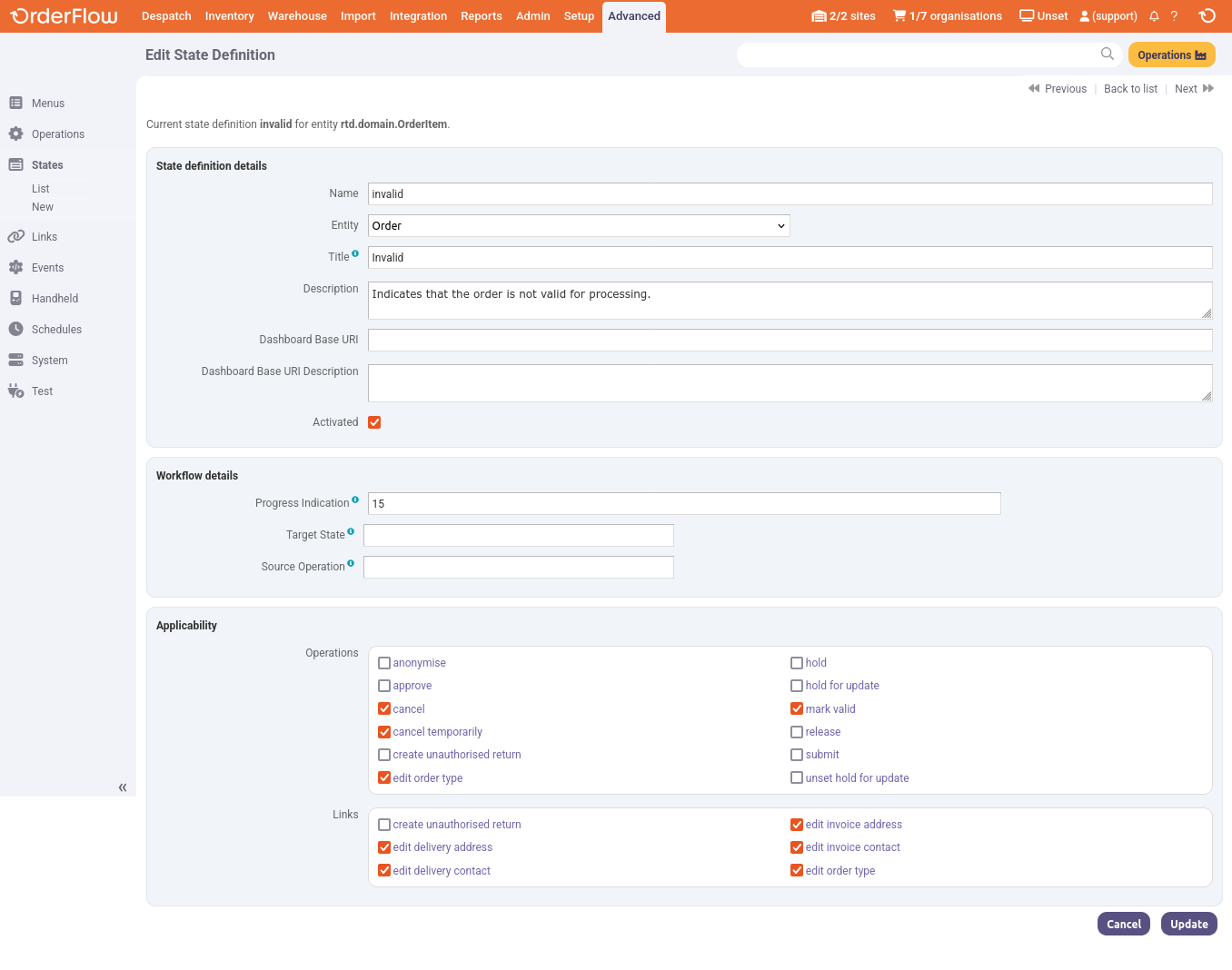The width and height of the screenshot is (1232, 970).
Task: Go to Back to list link
Action: tap(1130, 89)
